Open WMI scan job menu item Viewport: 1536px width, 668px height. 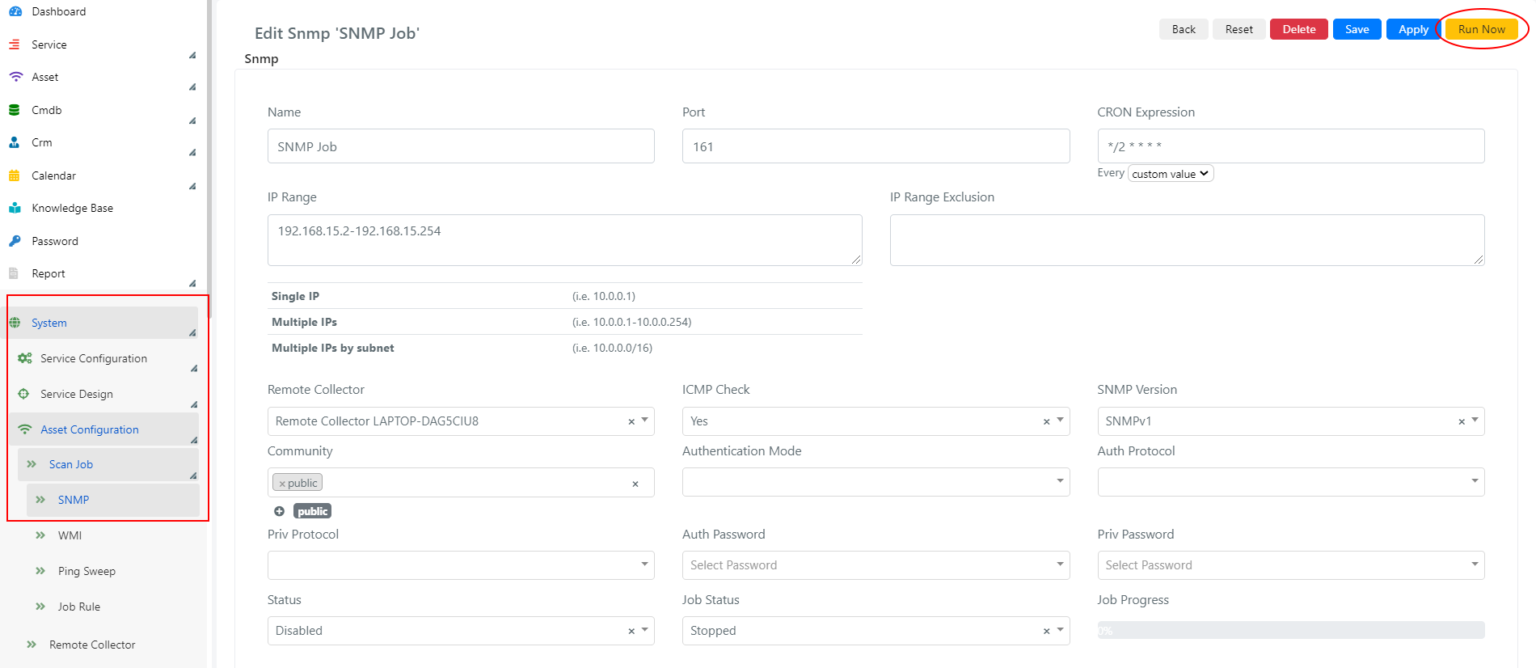70,536
